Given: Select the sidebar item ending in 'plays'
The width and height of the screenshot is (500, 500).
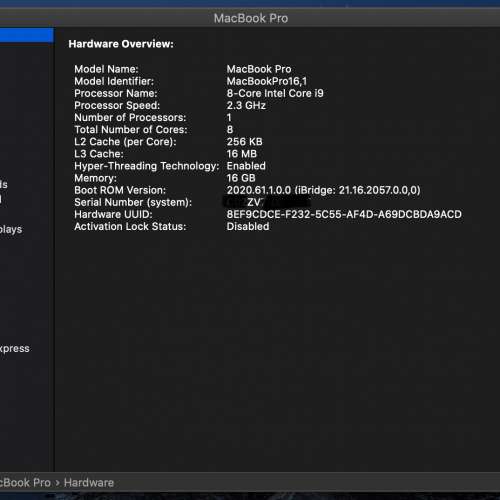Looking at the screenshot, I should 11,230.
